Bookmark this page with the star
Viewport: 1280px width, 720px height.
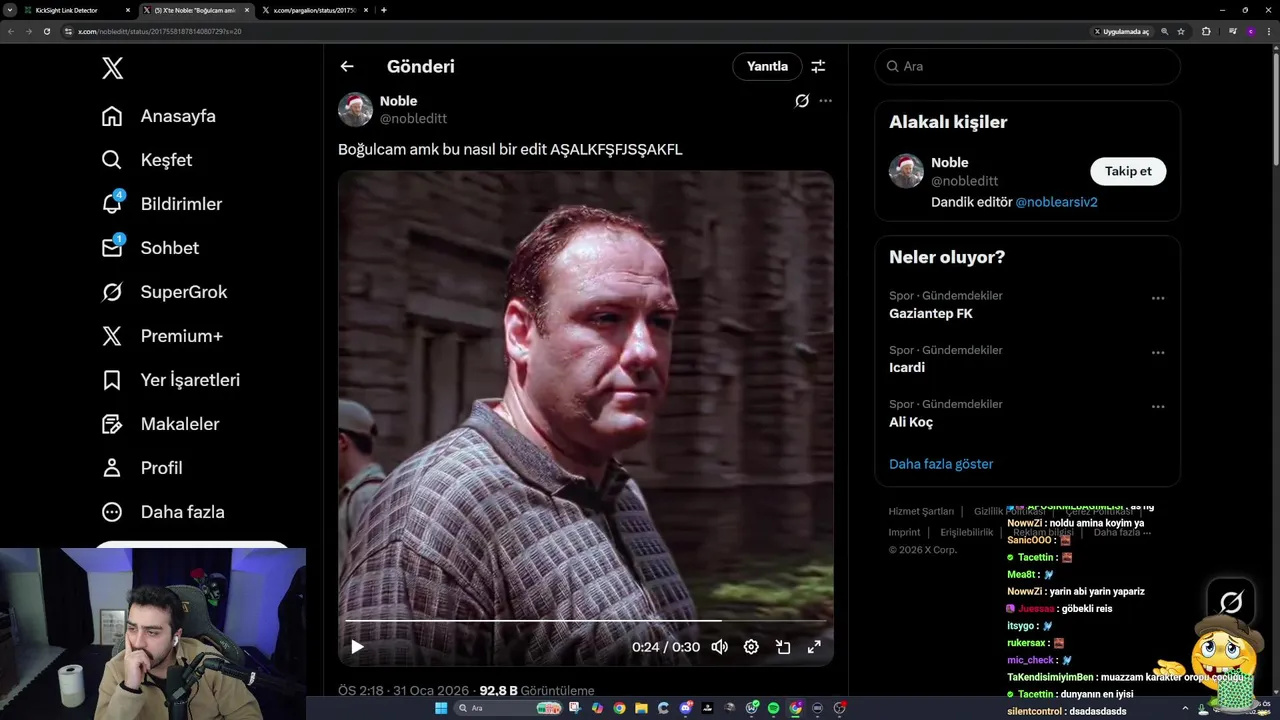point(1181,31)
